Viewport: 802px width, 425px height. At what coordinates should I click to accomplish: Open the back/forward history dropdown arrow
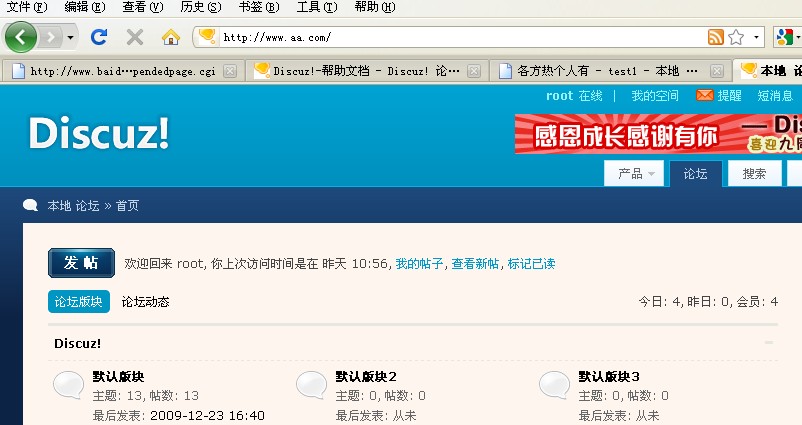click(x=70, y=37)
